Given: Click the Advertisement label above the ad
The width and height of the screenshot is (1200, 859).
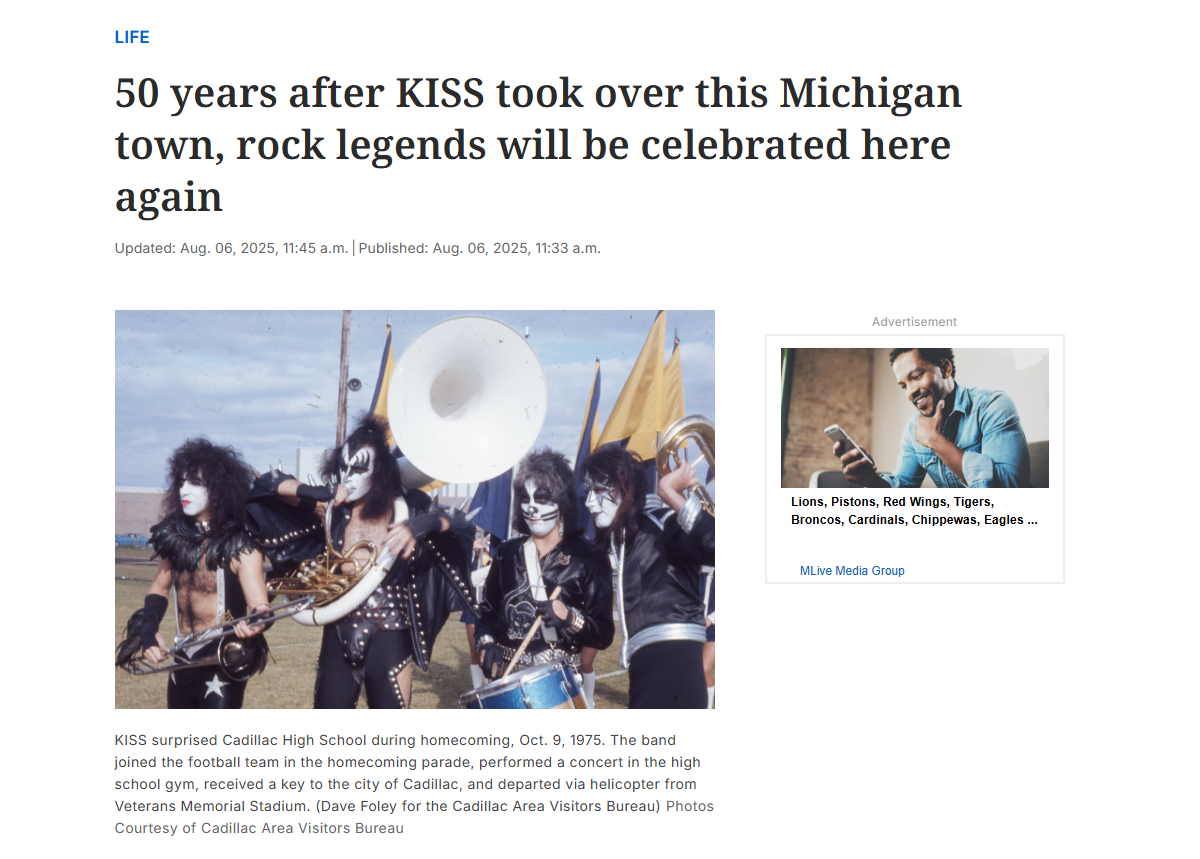Looking at the screenshot, I should pyautogui.click(x=914, y=322).
